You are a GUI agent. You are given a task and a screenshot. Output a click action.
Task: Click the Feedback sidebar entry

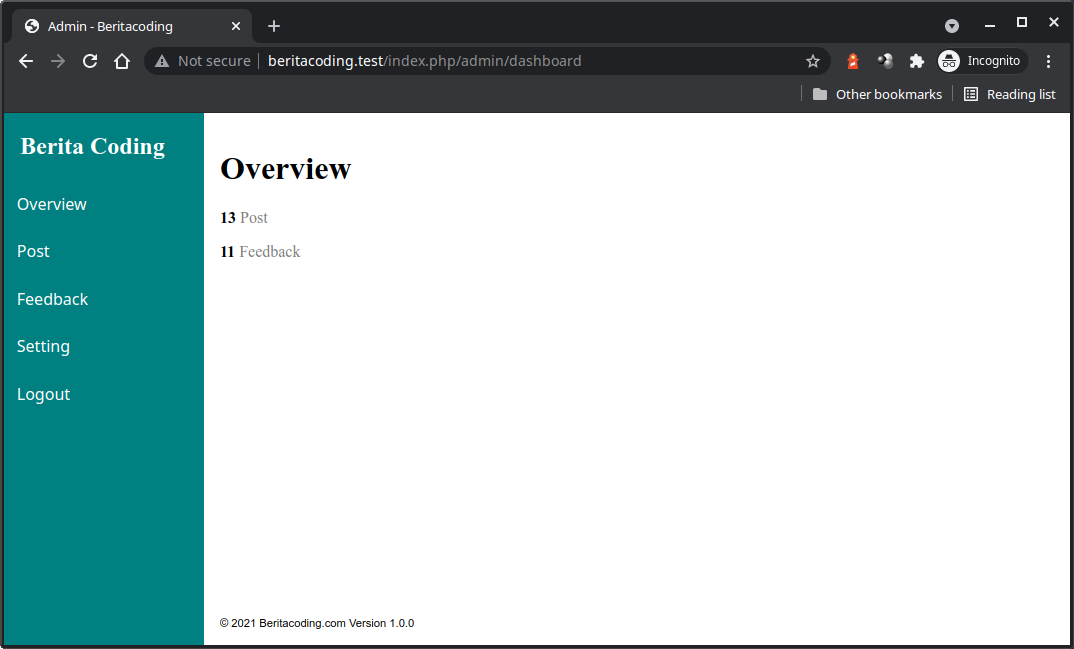point(52,298)
